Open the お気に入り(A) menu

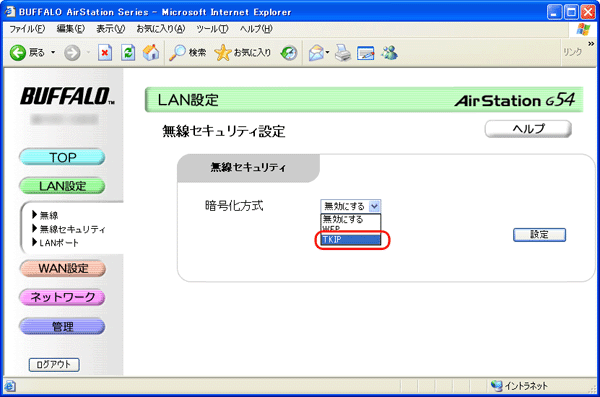pyautogui.click(x=161, y=29)
